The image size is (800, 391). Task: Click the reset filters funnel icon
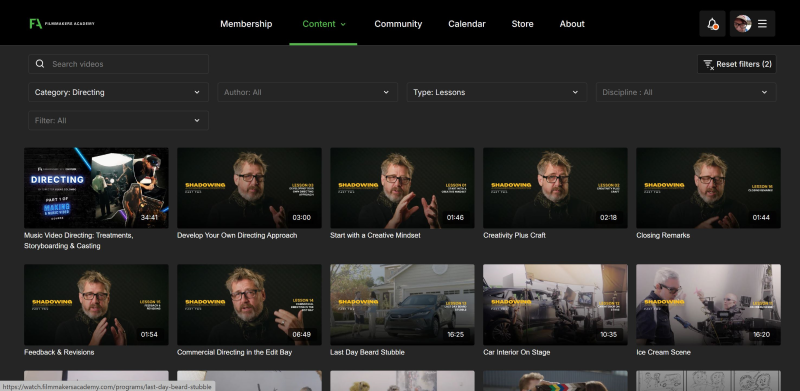[x=708, y=64]
